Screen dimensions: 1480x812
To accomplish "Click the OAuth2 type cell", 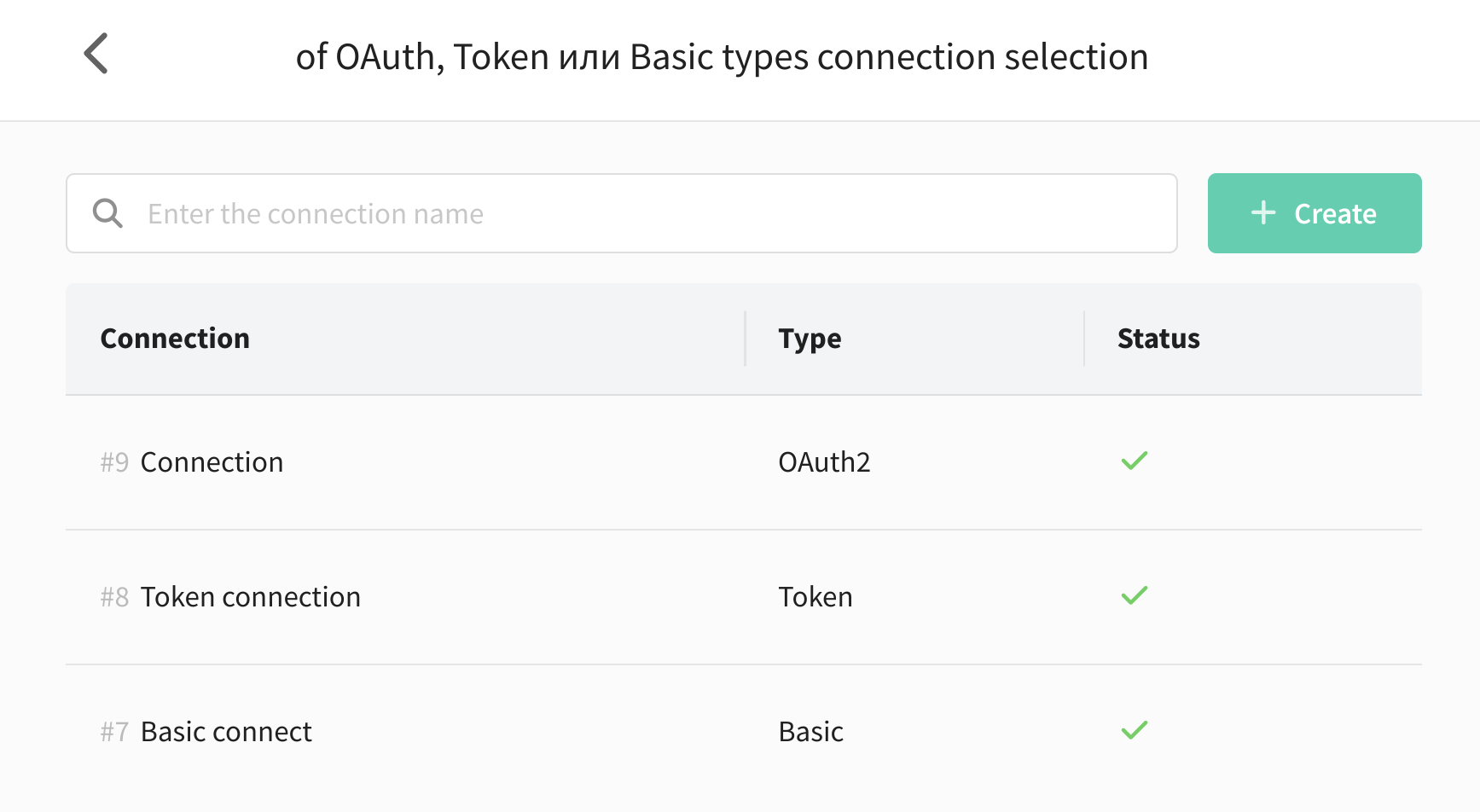I will coord(824,462).
